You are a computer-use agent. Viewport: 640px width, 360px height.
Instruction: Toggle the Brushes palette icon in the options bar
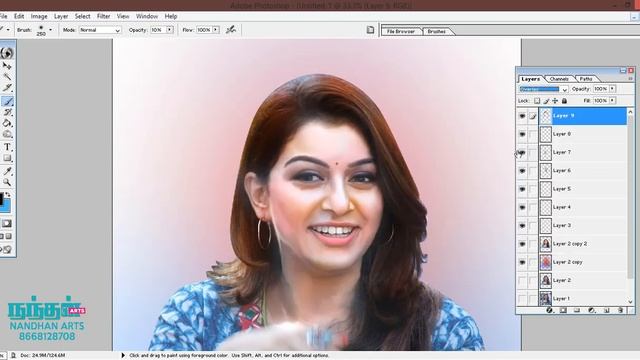coord(370,30)
